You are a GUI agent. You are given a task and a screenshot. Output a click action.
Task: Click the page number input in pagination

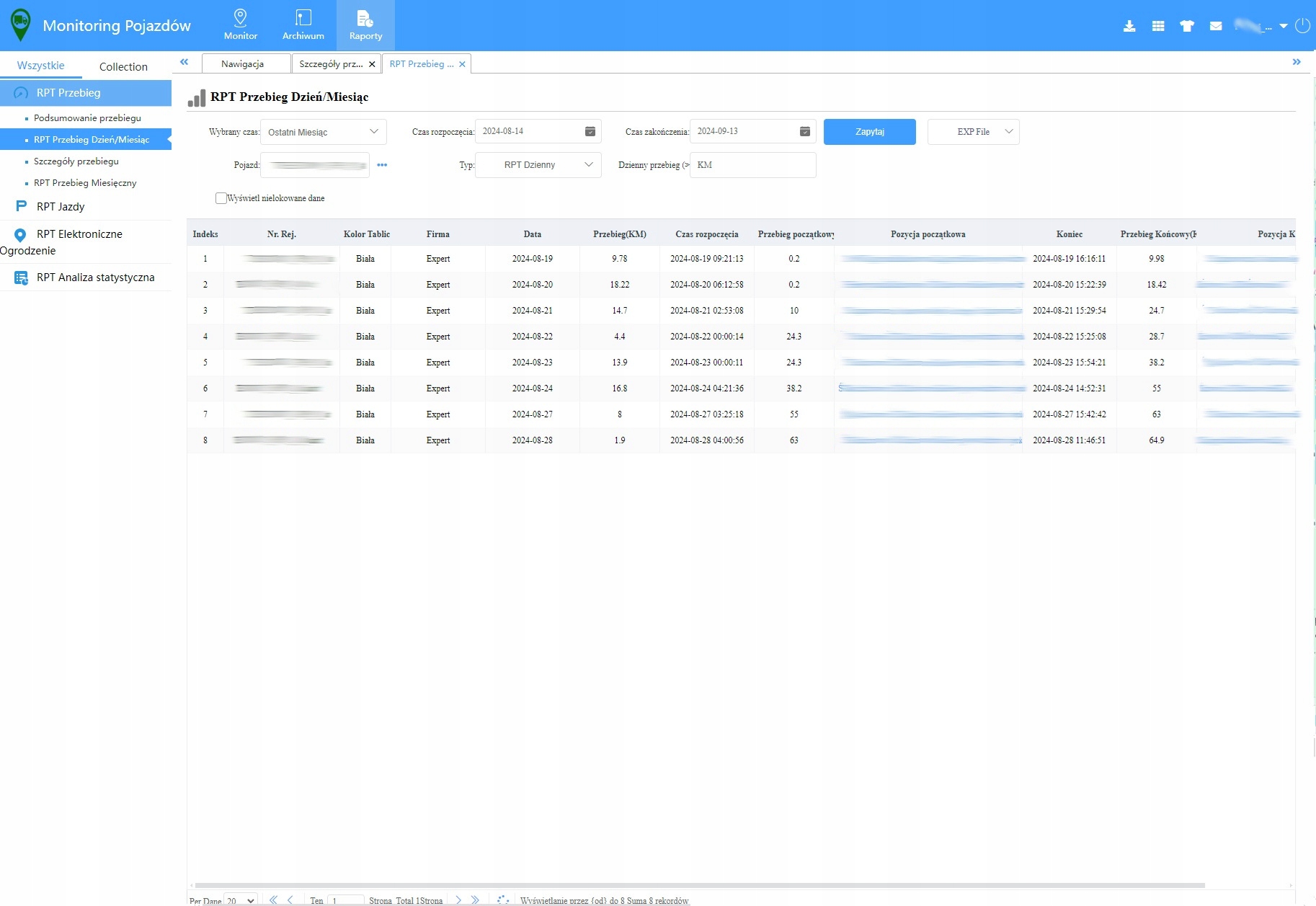346,900
